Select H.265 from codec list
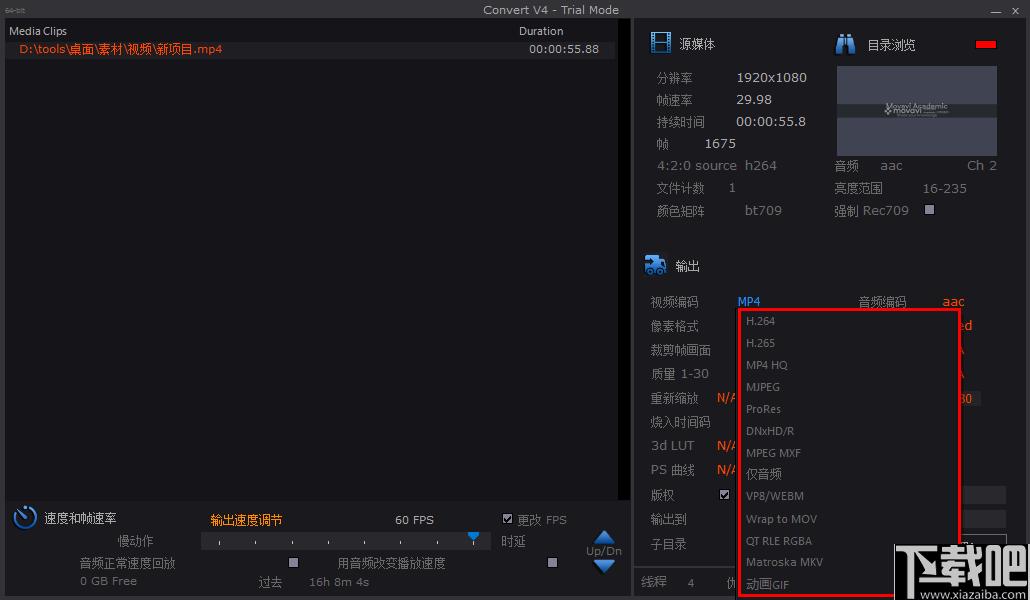Image resolution: width=1030 pixels, height=600 pixels. click(760, 343)
